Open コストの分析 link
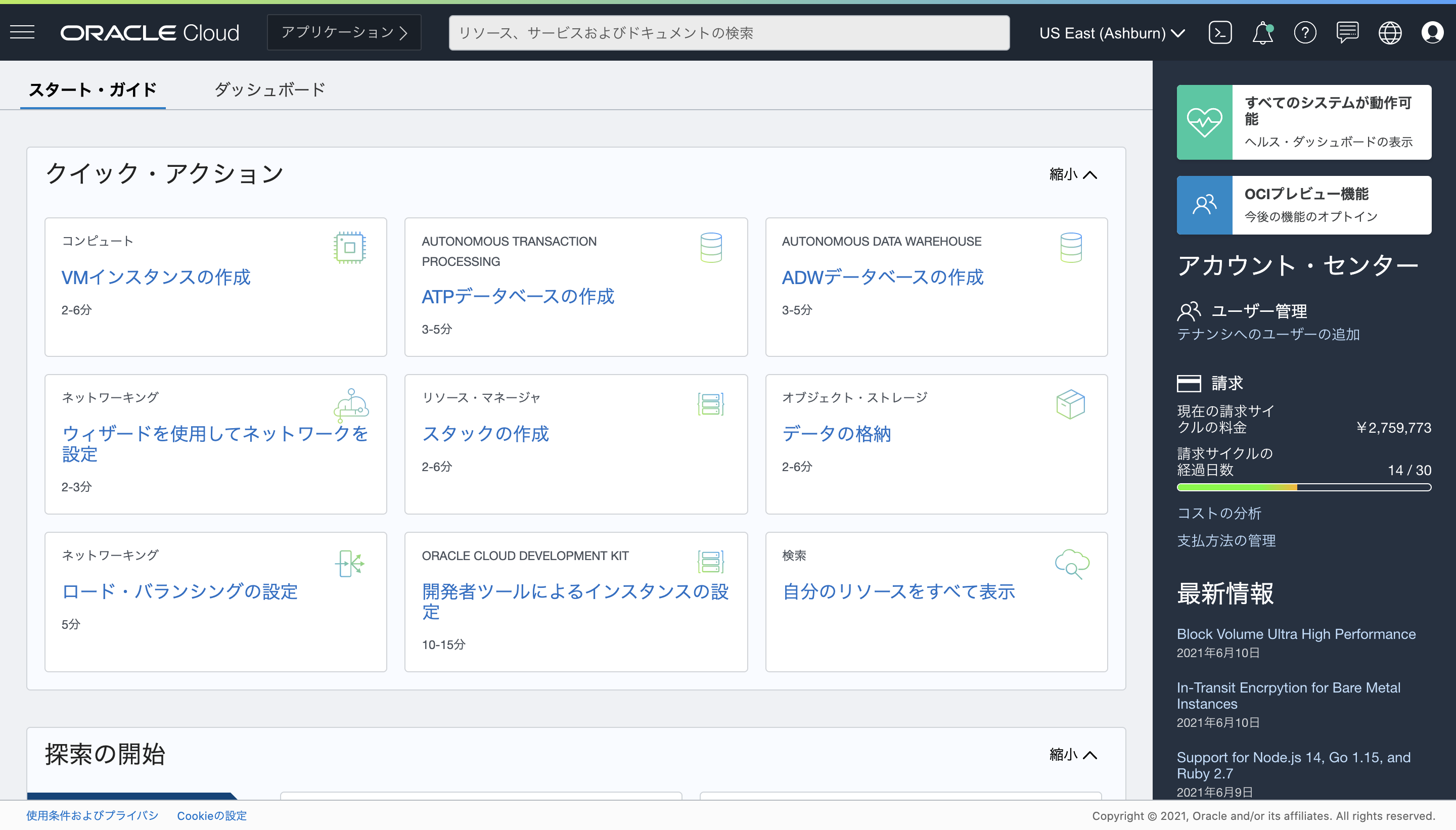Image resolution: width=1456 pixels, height=830 pixels. click(x=1219, y=513)
